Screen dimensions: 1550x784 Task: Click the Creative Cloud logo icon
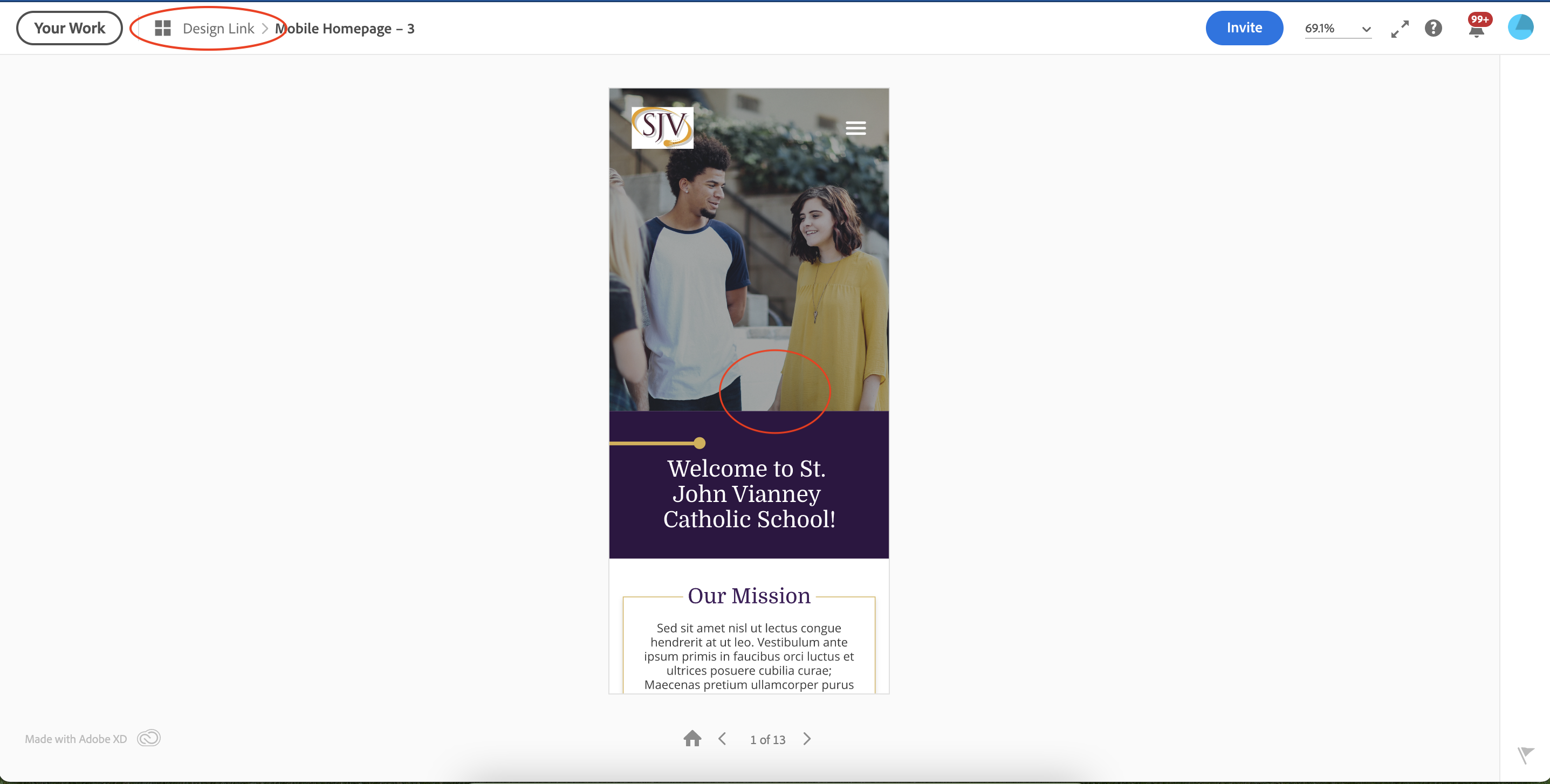point(149,738)
